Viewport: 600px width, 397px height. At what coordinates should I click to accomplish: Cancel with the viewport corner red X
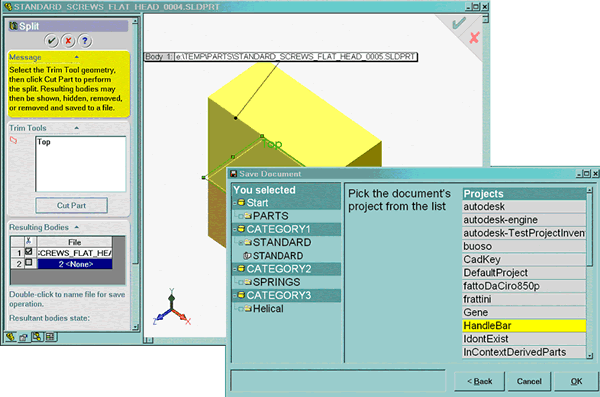(474, 37)
